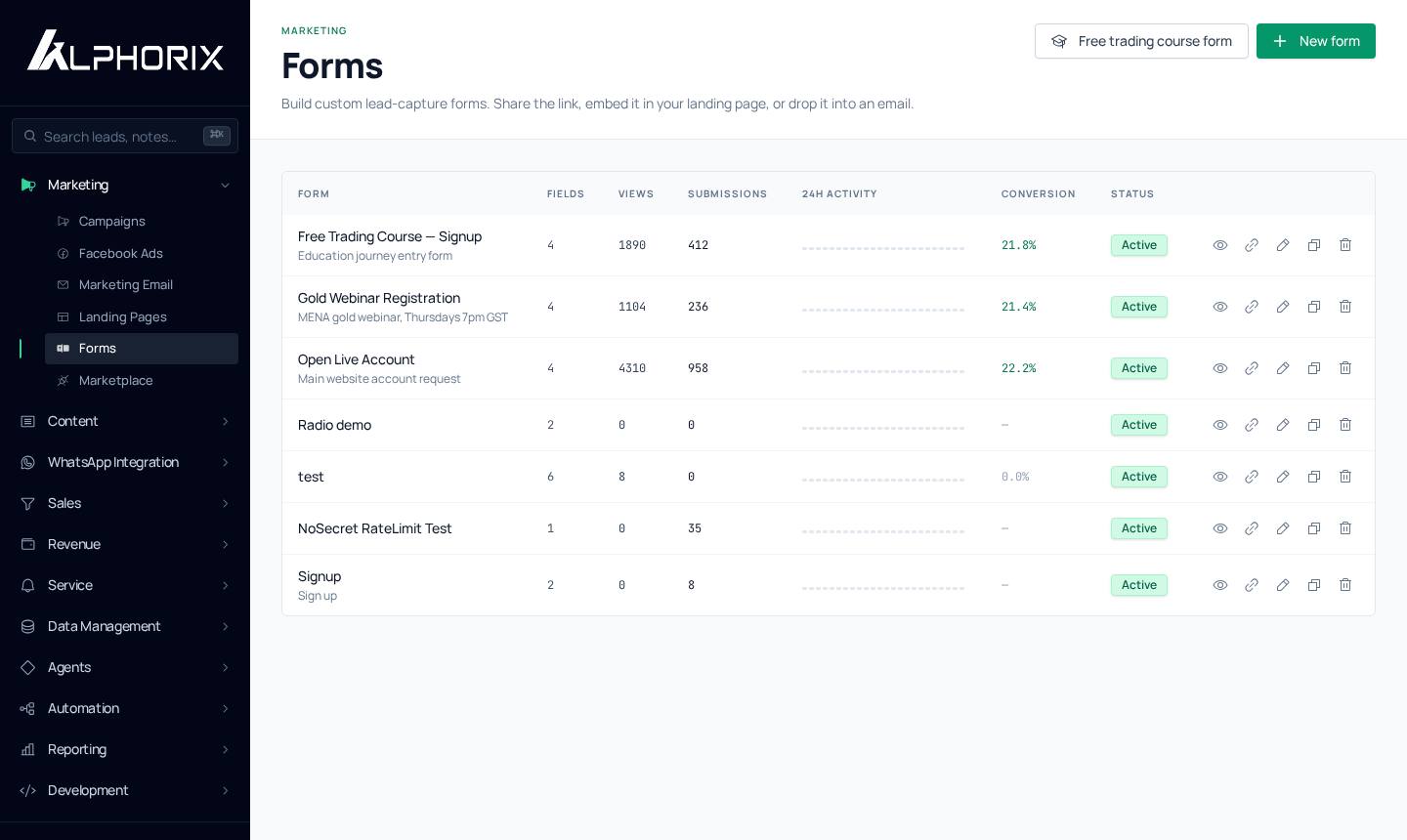This screenshot has height=840, width=1407.
Task: Open the NoSecret RateLimit Test form name
Action: 375,528
